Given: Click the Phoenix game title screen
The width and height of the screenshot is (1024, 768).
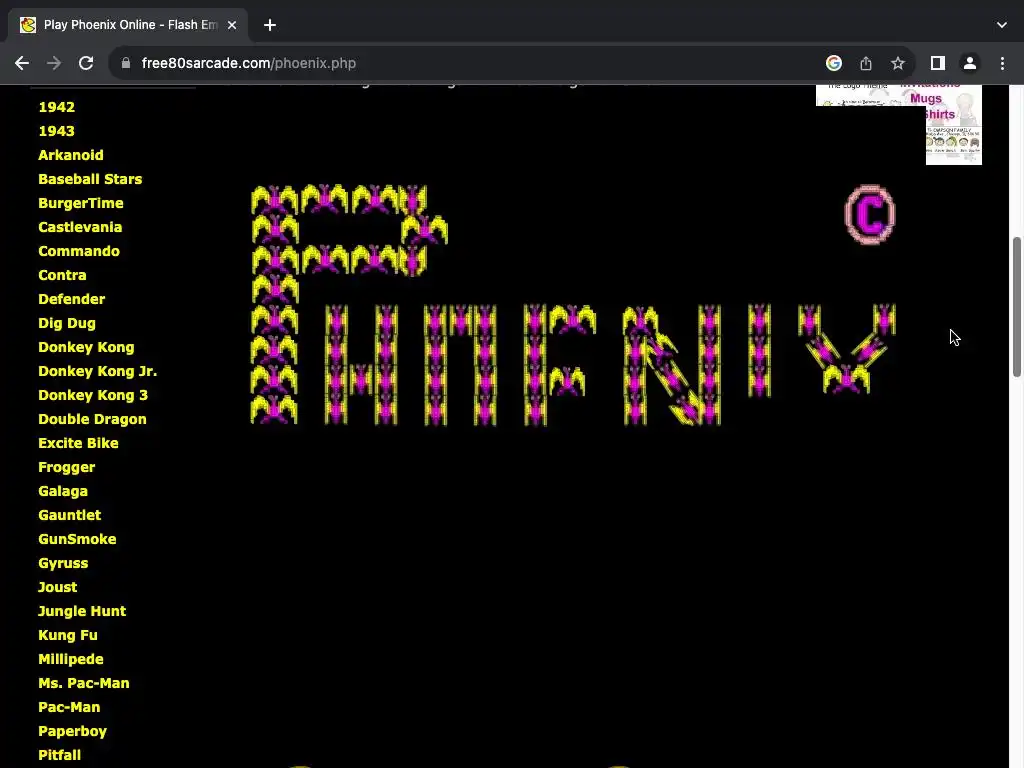Looking at the screenshot, I should tap(573, 304).
